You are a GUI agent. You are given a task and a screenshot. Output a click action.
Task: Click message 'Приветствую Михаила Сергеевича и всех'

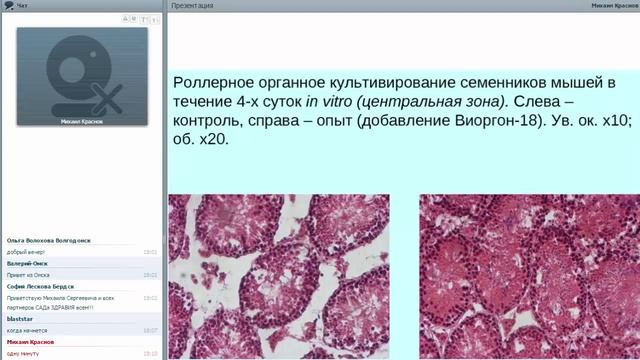60,298
